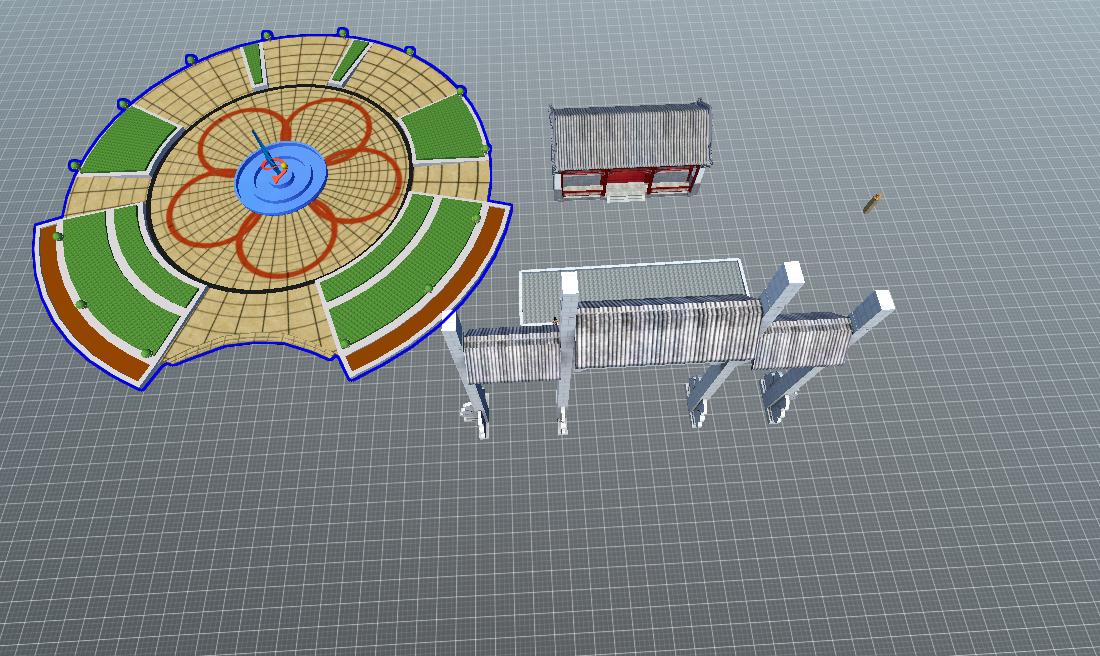Click the narrow green wedge at the plaza's top-left
The height and width of the screenshot is (656, 1100).
point(253,64)
